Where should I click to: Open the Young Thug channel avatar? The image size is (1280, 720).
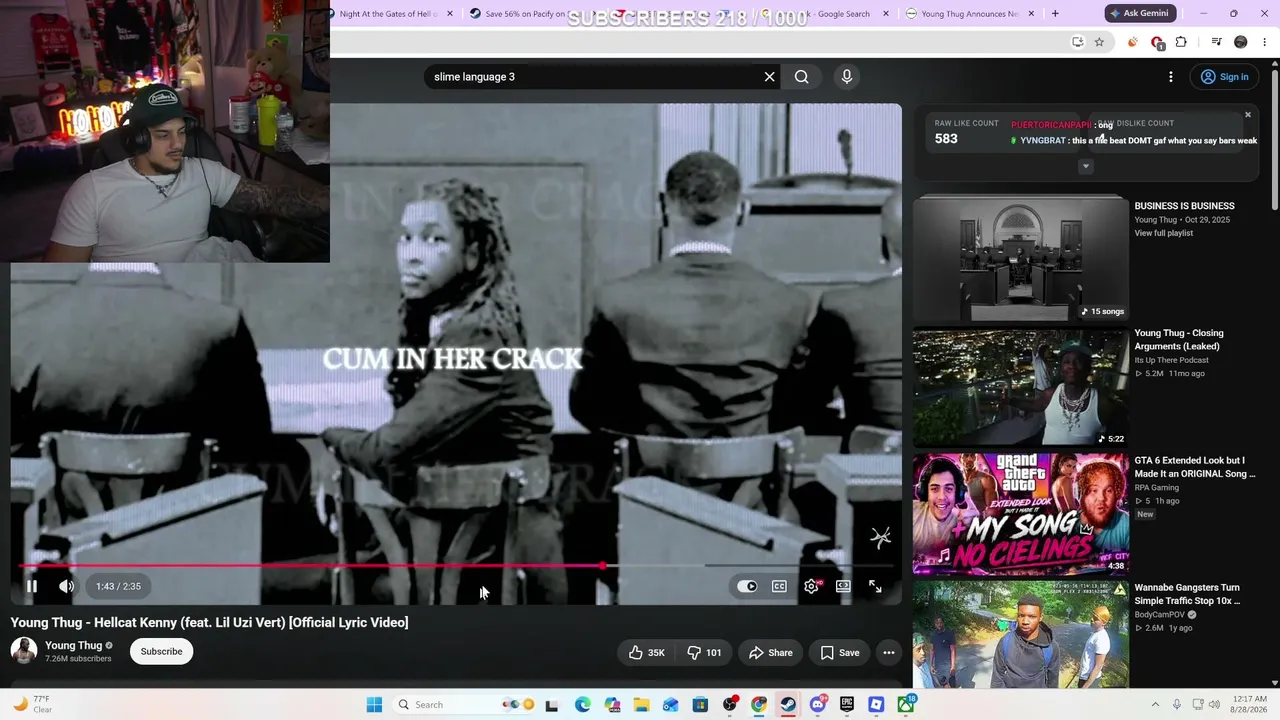coord(24,651)
